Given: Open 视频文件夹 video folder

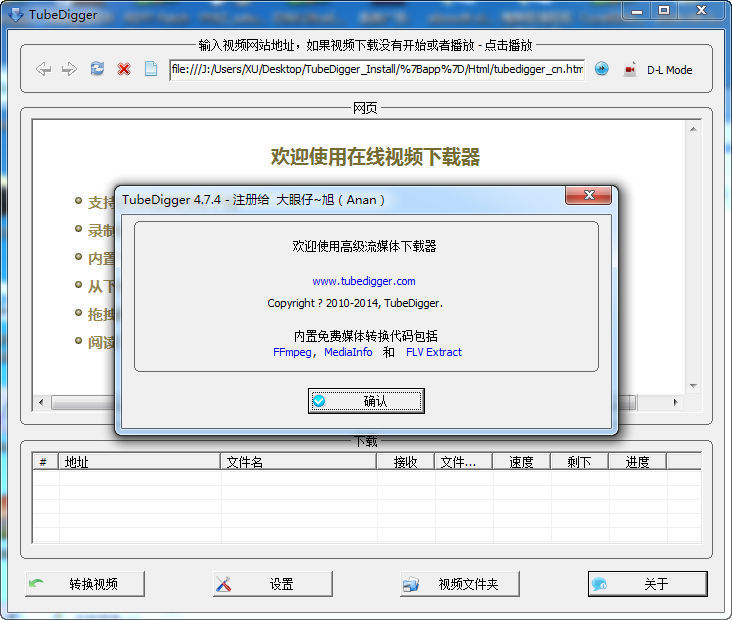Looking at the screenshot, I should click(x=460, y=584).
